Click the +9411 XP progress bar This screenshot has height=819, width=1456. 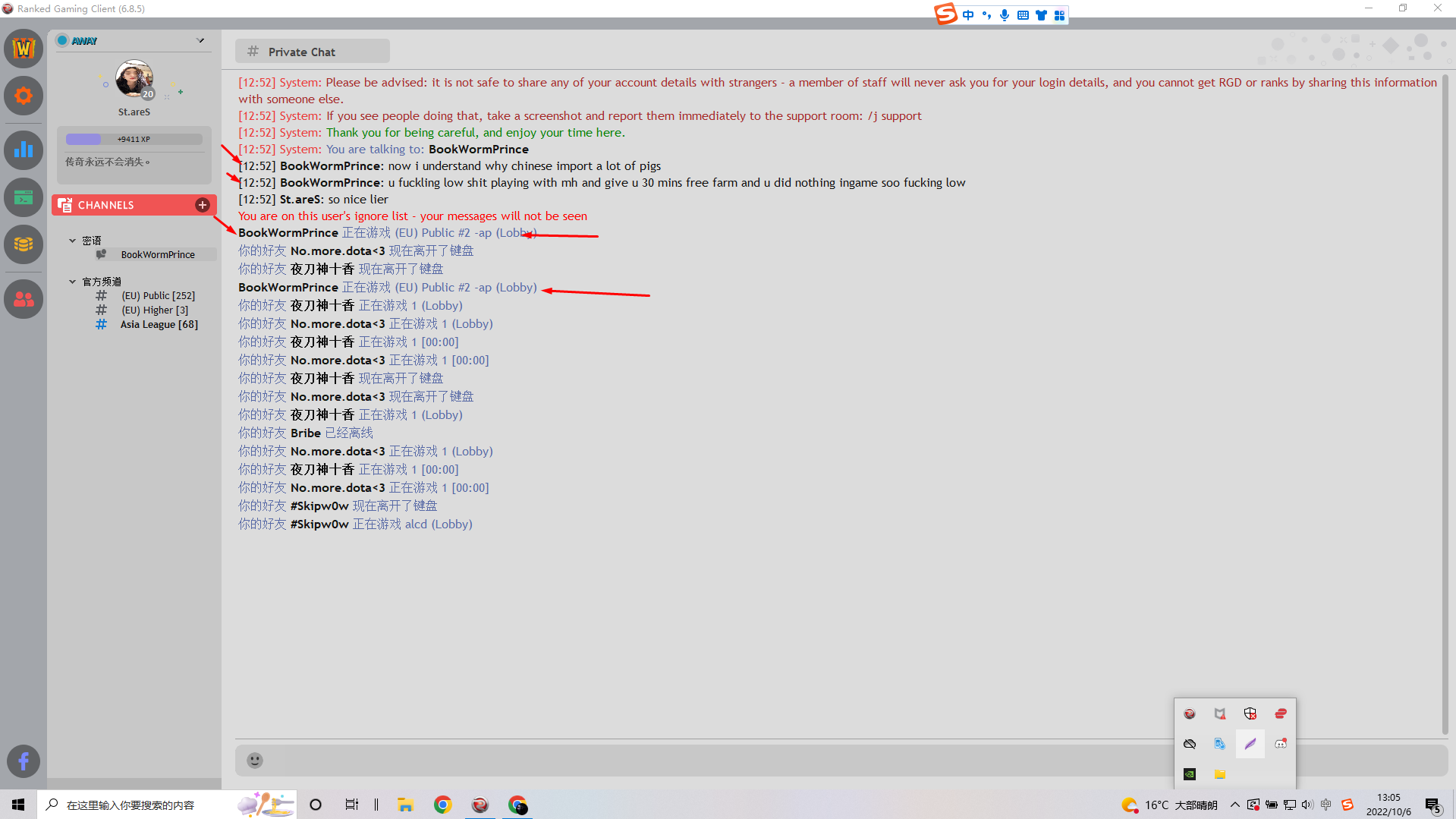(x=134, y=139)
